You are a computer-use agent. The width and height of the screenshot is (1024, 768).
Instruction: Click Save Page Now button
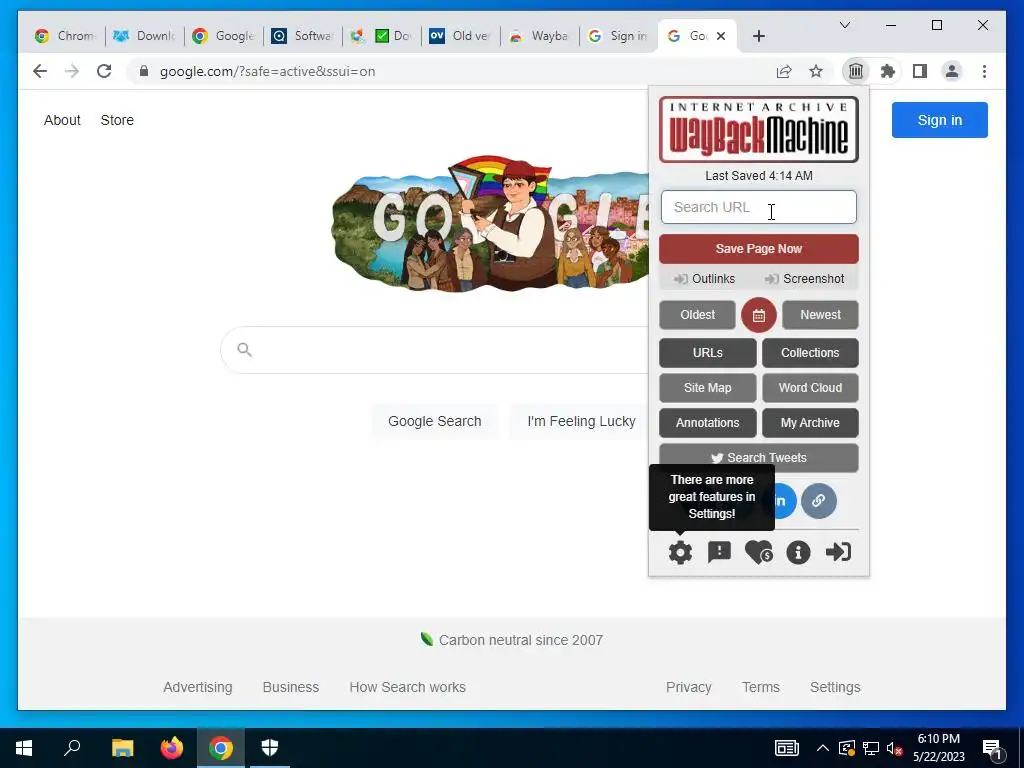click(758, 249)
